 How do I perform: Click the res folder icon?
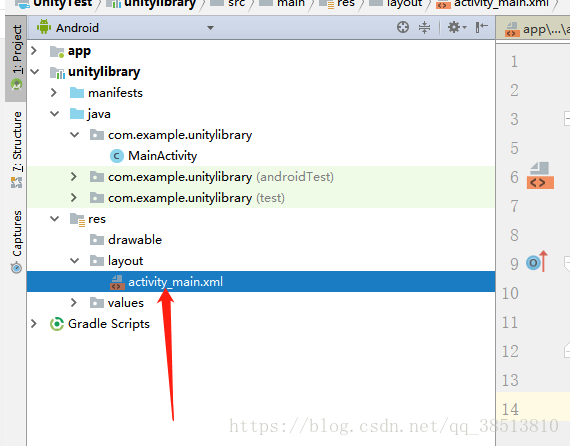(77, 220)
